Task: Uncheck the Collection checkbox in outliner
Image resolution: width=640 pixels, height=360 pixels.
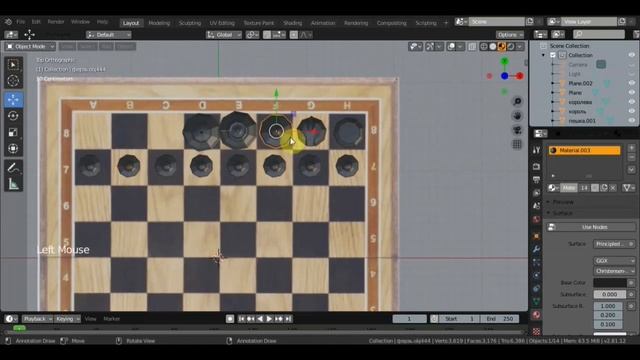Action: pyautogui.click(x=553, y=55)
